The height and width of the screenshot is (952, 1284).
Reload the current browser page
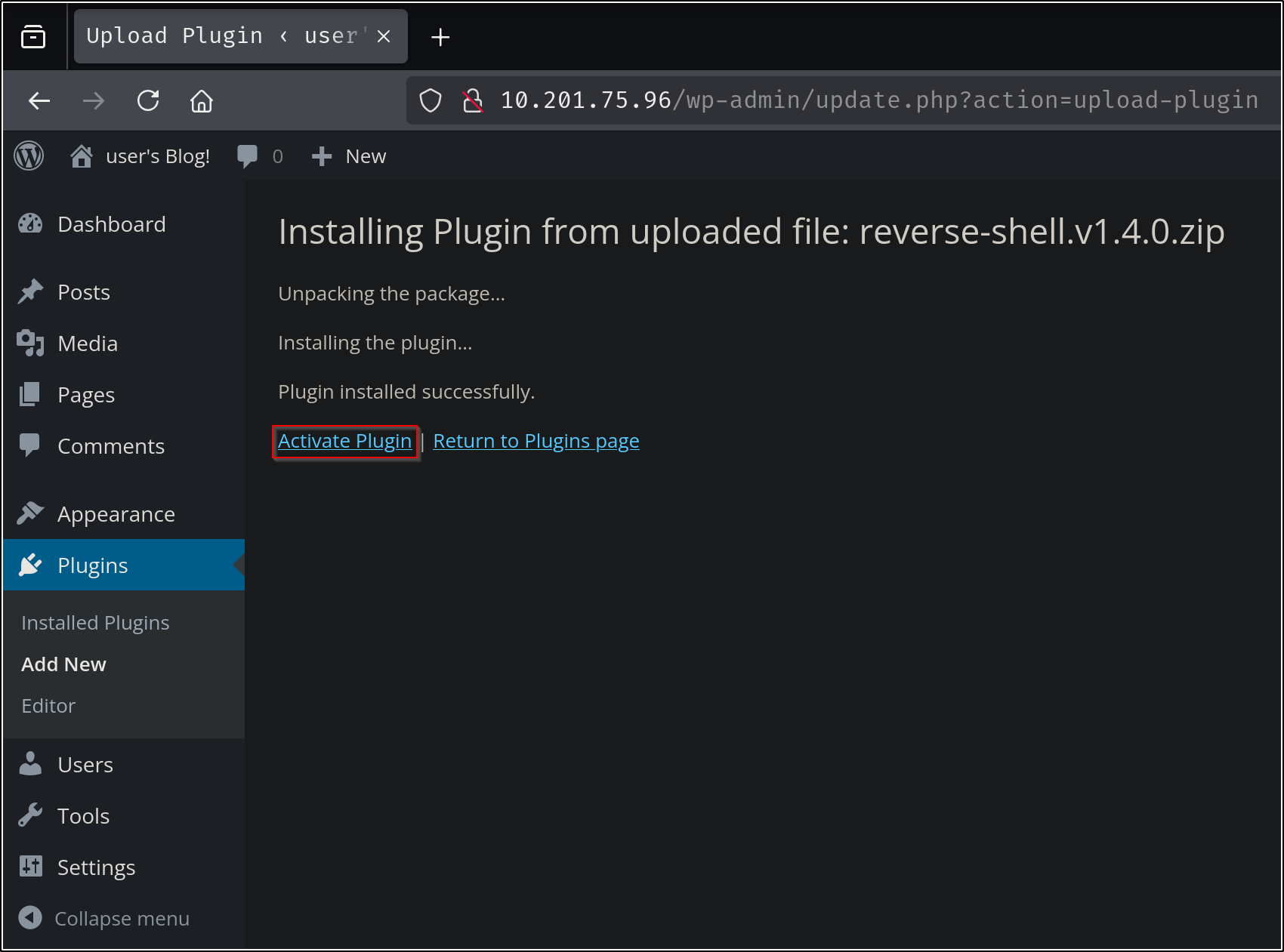click(x=148, y=100)
